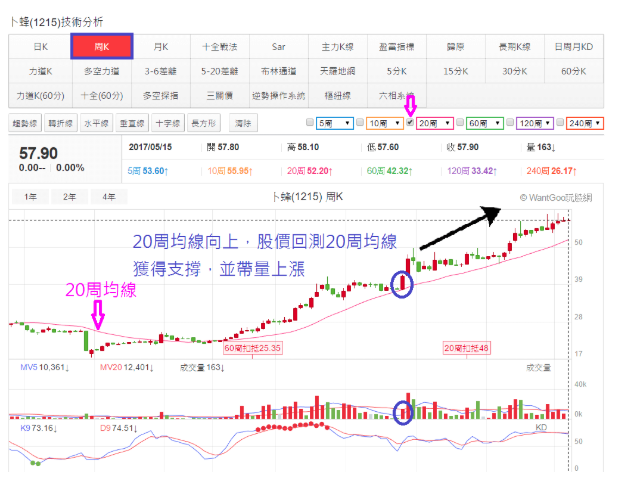This screenshot has width=625, height=483.
Task: Open the 布林通道 Bollinger tab
Action: [x=279, y=71]
